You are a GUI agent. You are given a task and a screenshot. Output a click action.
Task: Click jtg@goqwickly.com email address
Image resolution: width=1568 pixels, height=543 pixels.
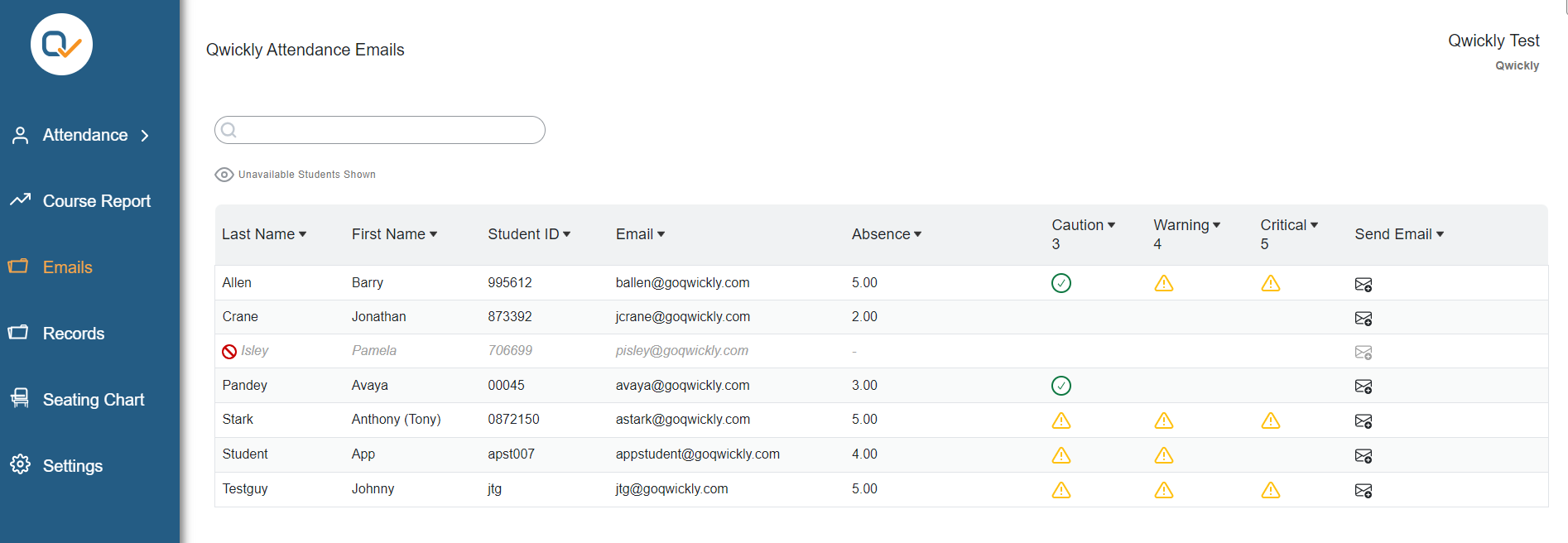672,489
